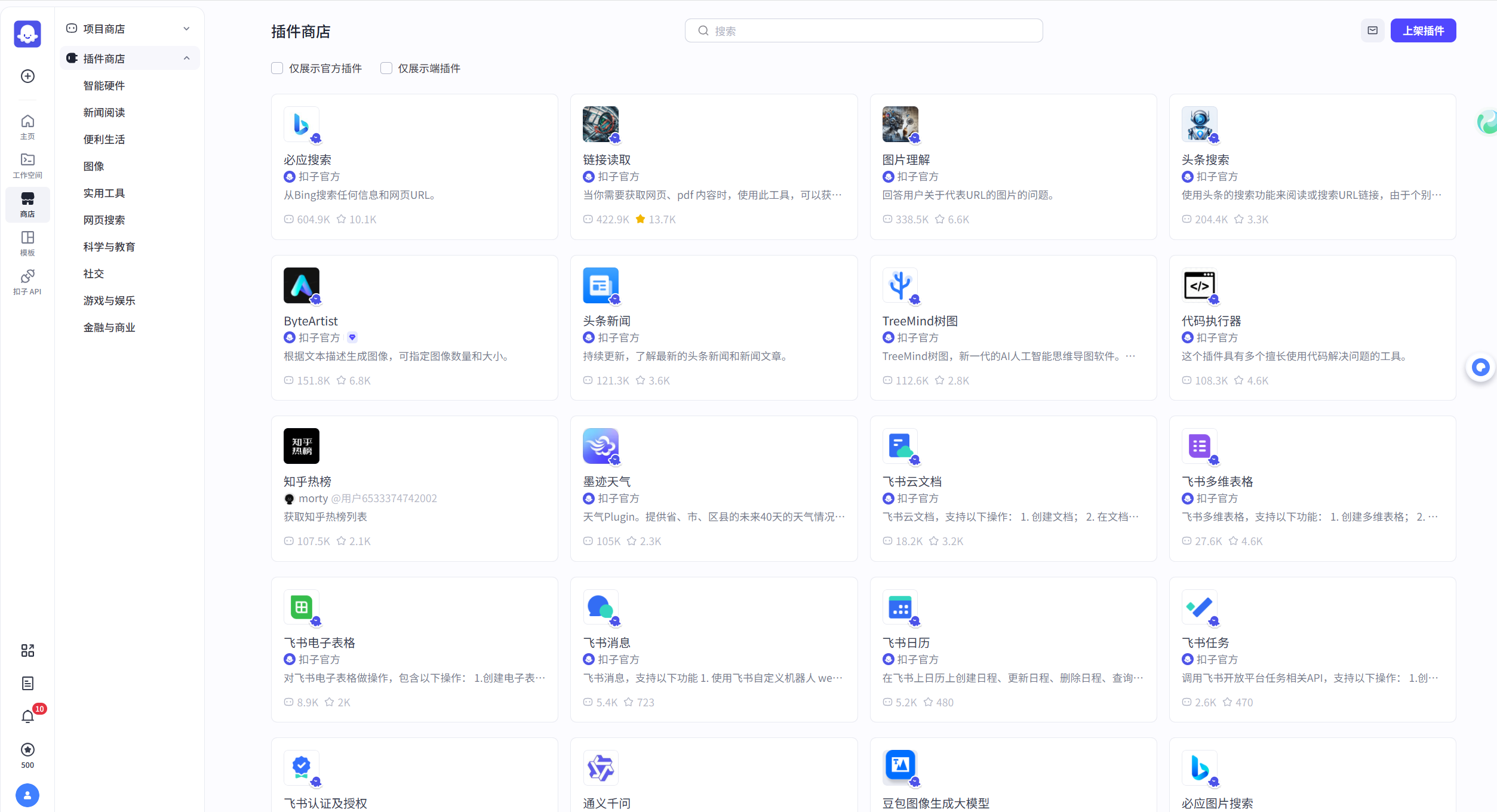Image resolution: width=1497 pixels, height=812 pixels.
Task: Click the star favorite icon on 链接读取
Action: pyautogui.click(x=640, y=219)
